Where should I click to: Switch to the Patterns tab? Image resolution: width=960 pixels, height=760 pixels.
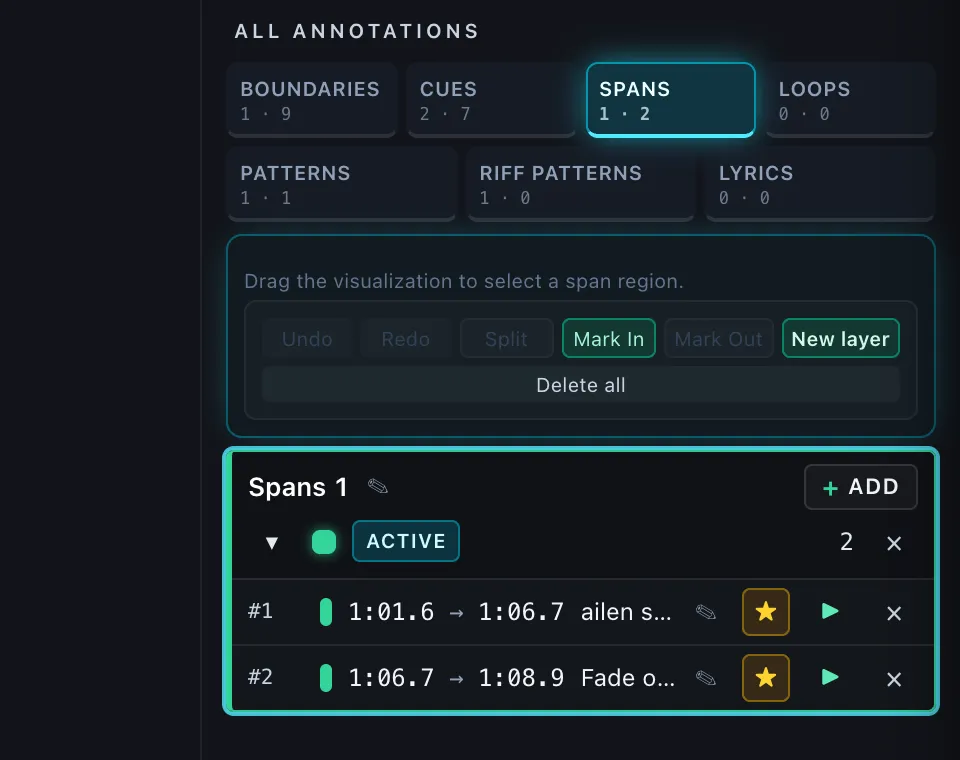click(342, 184)
